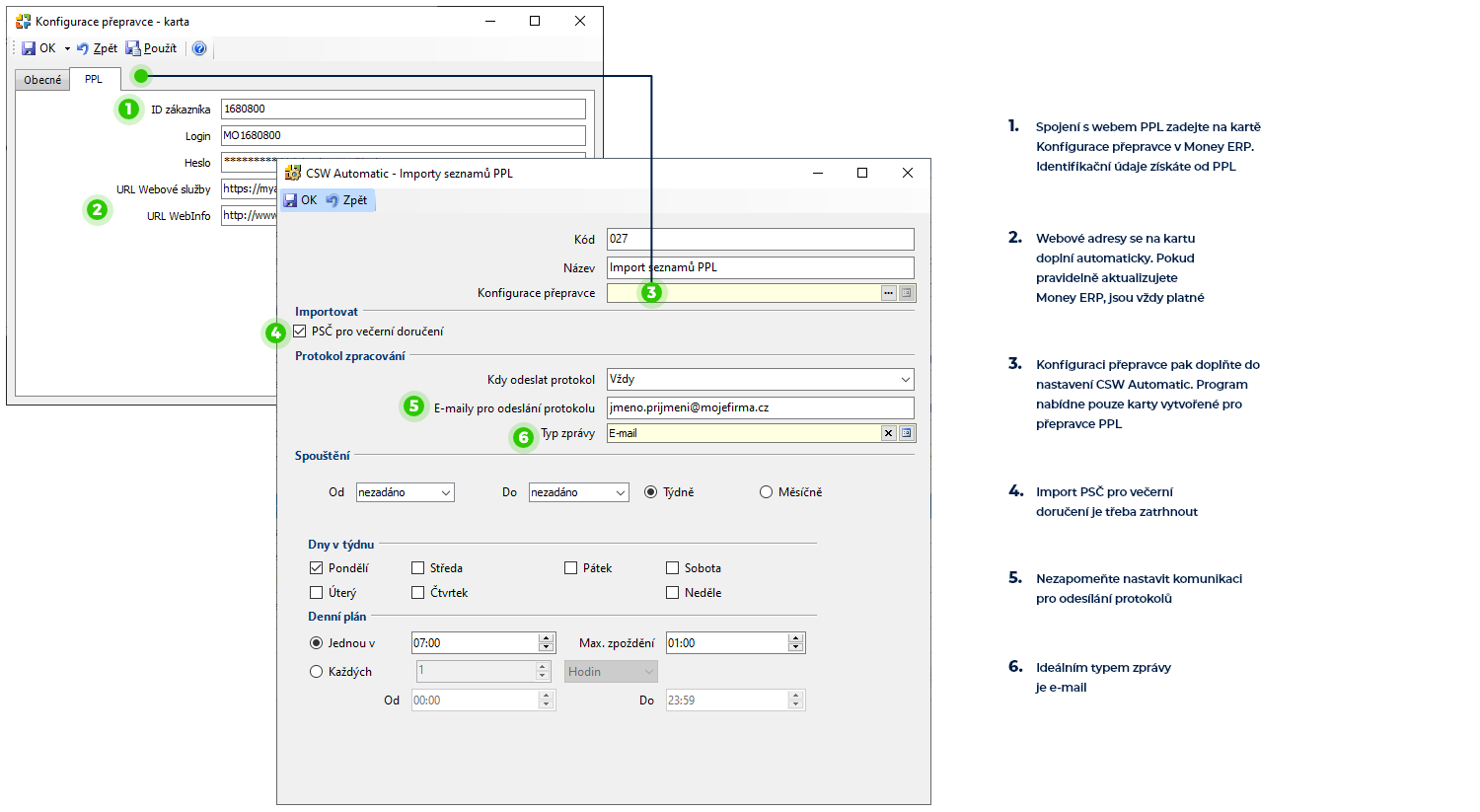
Task: Open the ellipsis browse button for Konfigurace přepravce
Action: [888, 293]
